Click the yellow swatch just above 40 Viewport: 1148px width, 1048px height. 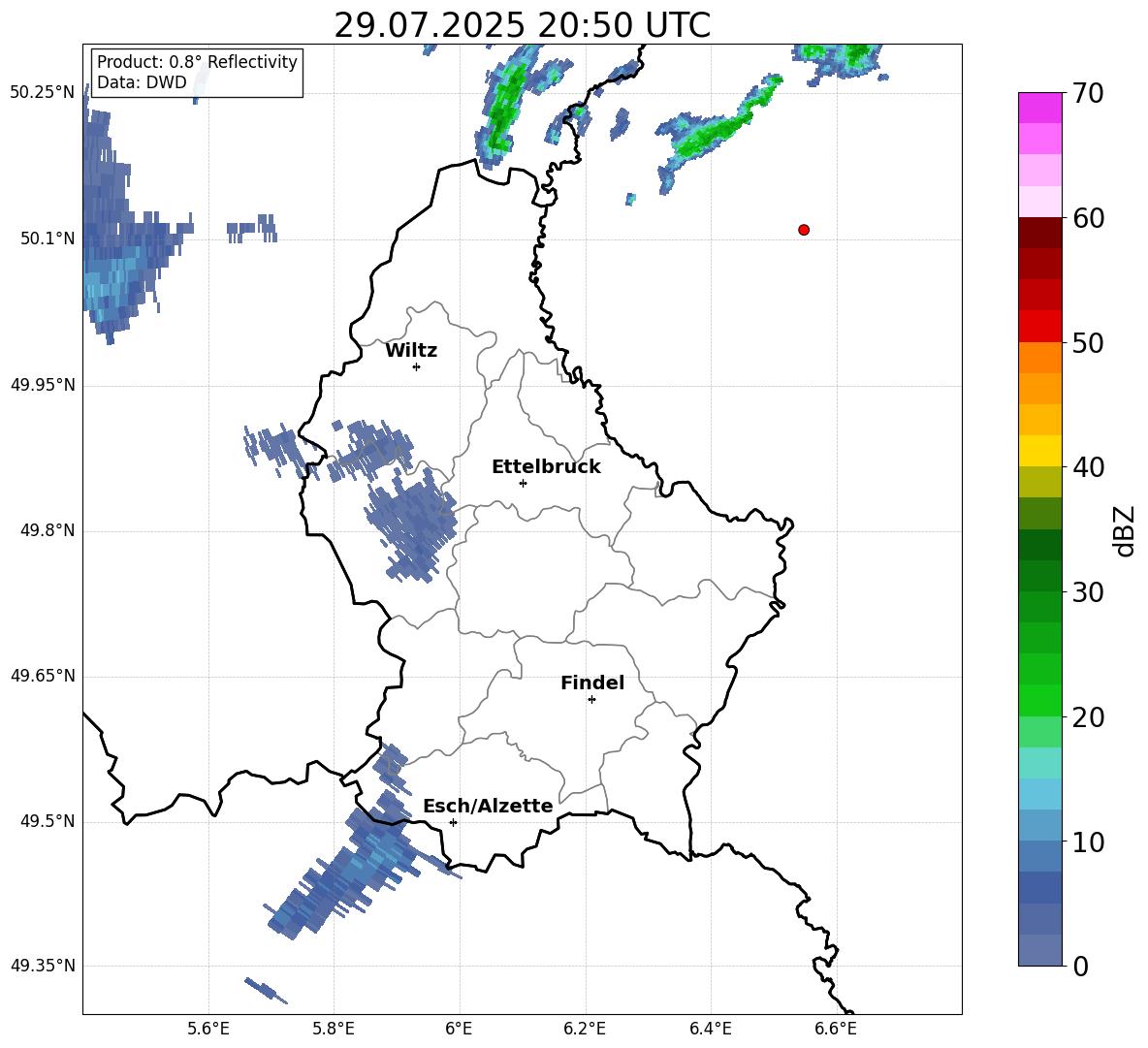point(1040,451)
